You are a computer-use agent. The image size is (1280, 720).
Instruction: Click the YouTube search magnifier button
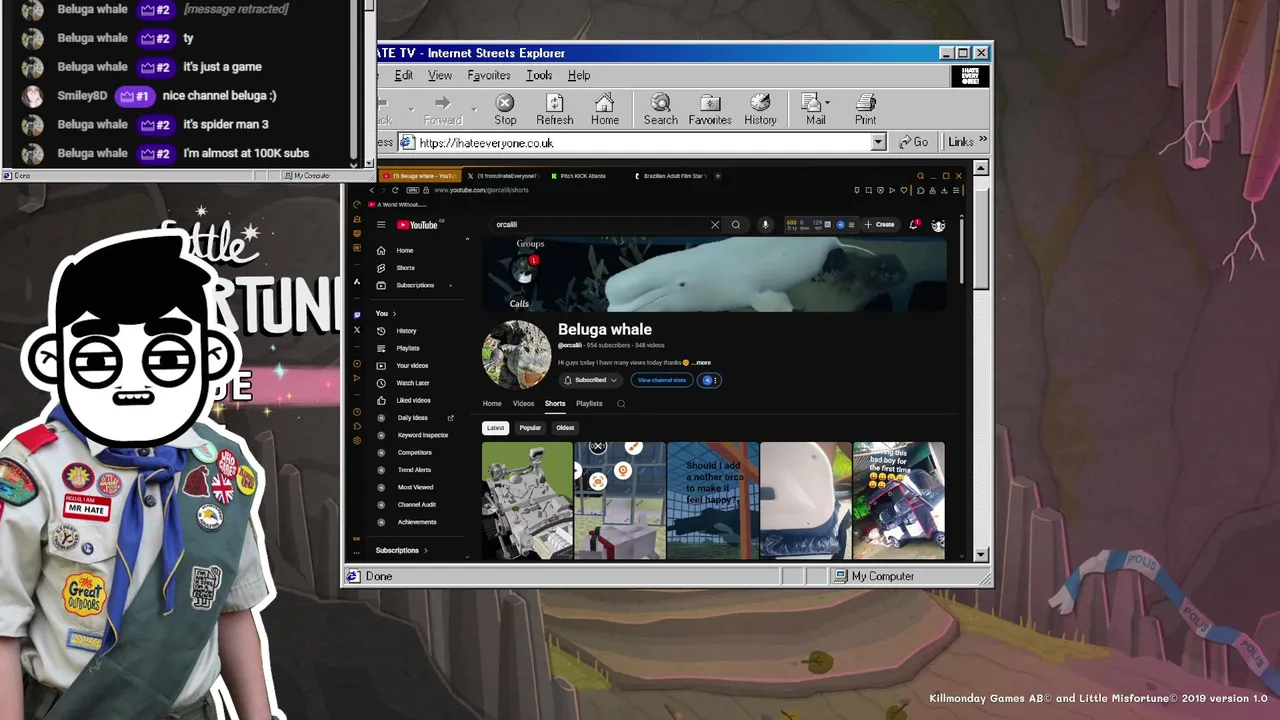coord(736,225)
